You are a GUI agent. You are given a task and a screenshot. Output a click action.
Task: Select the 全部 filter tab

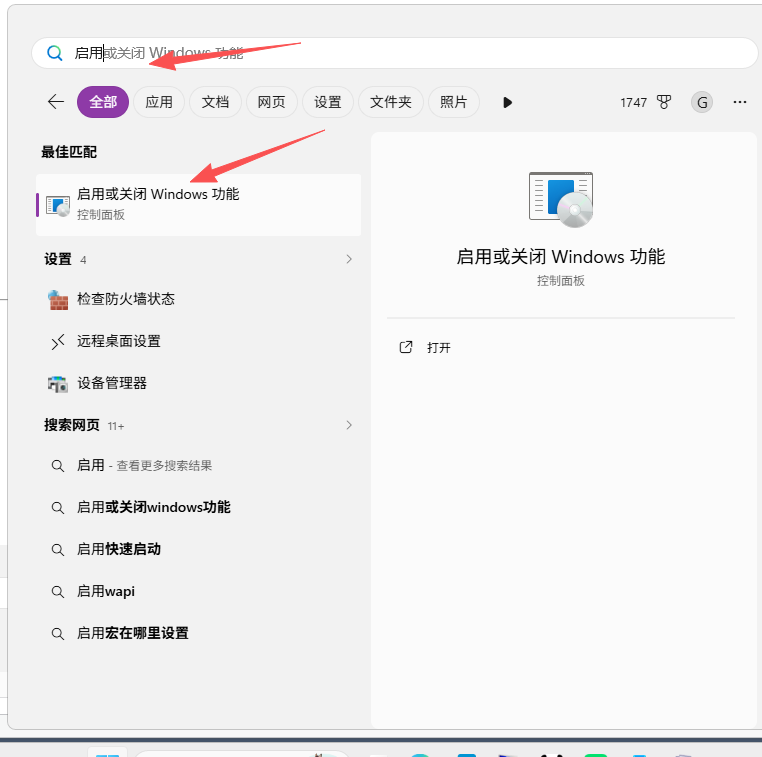coord(103,102)
